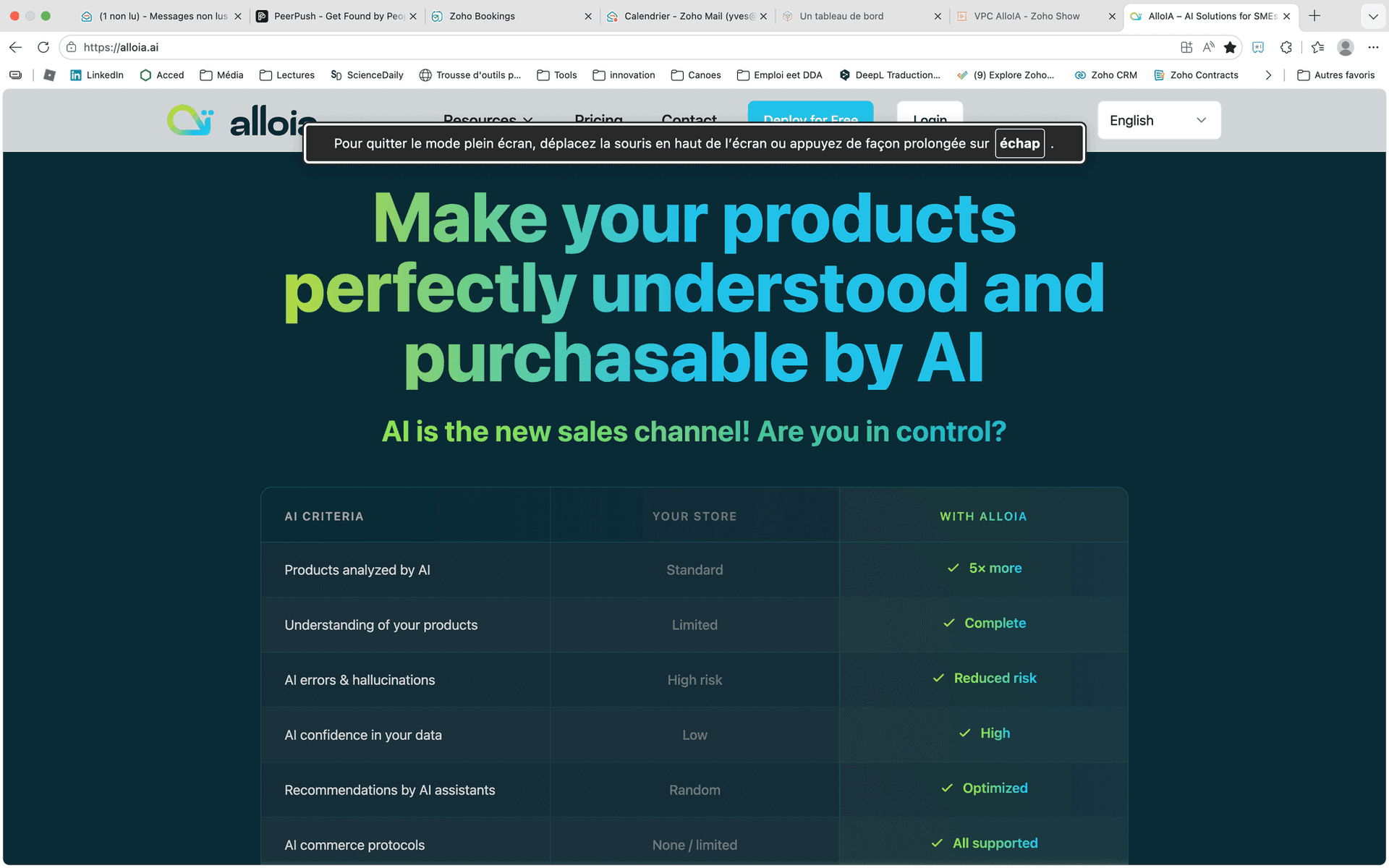Close the PeerPush tab
The width and height of the screenshot is (1389, 868).
tap(413, 16)
